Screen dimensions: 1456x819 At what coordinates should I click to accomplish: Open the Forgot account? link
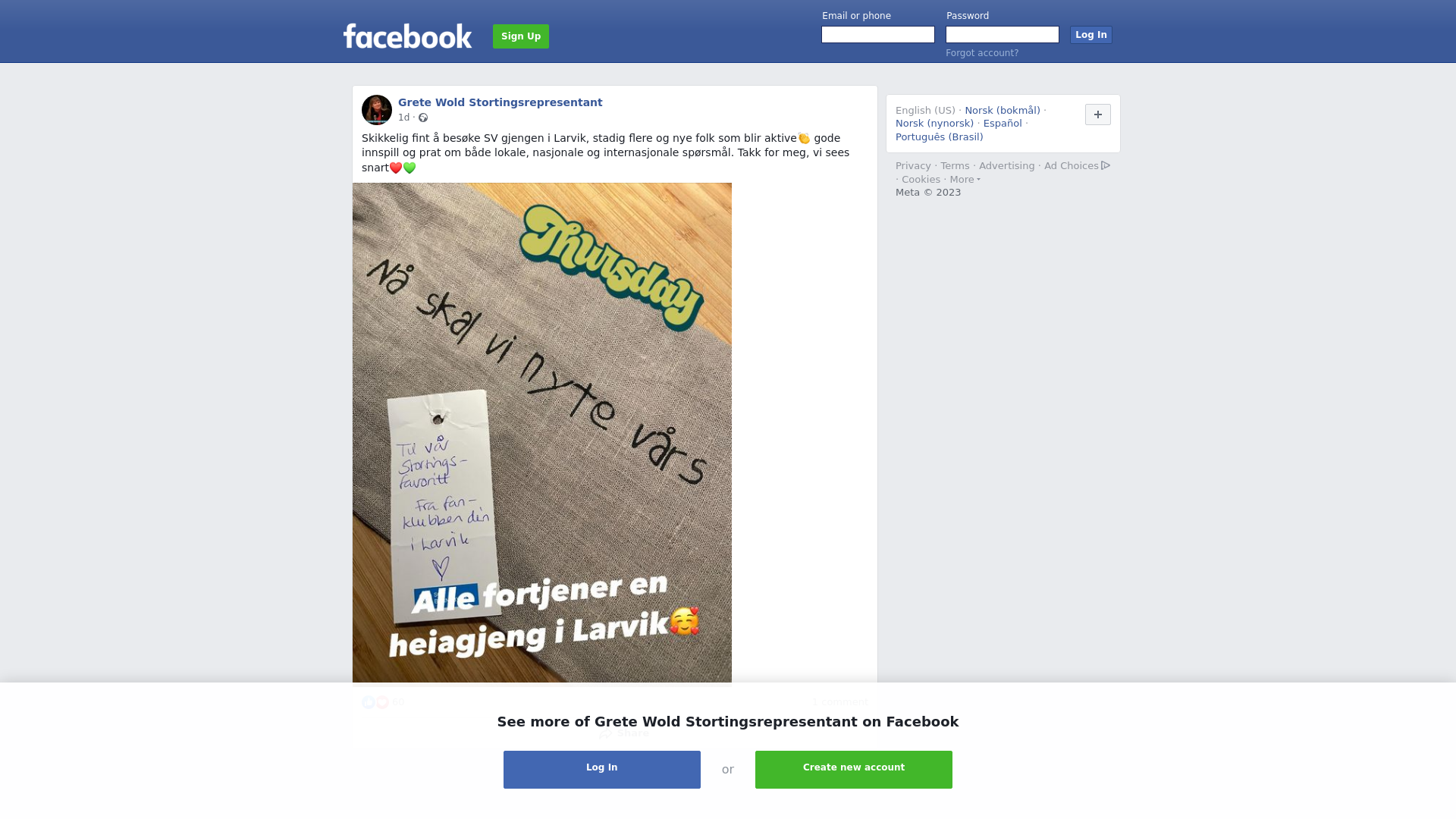tap(982, 53)
